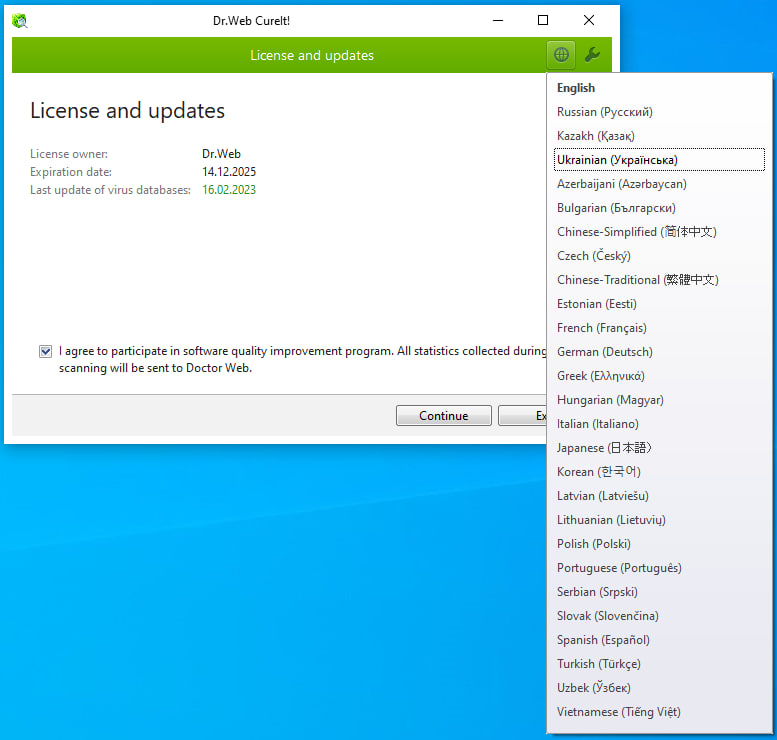Select Italian (Italiano) language

click(x=659, y=424)
